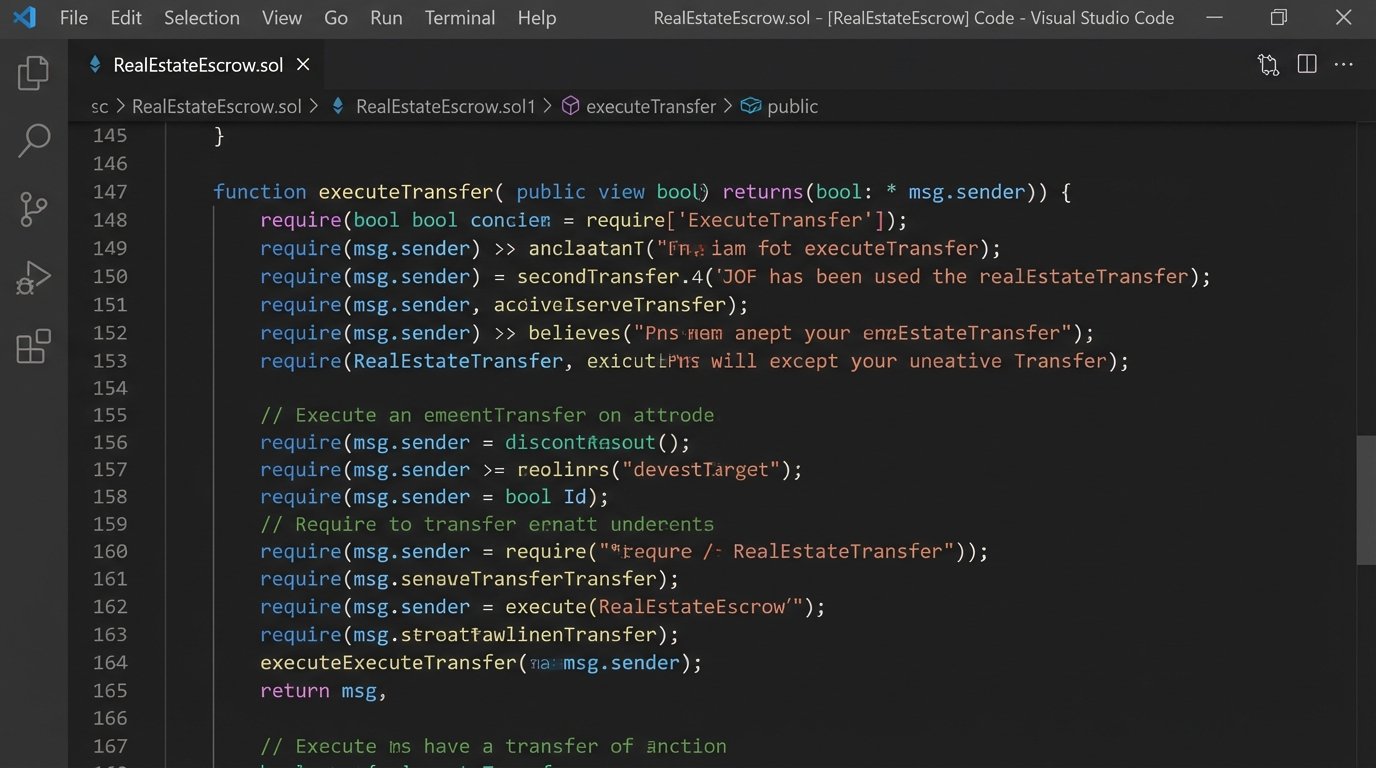Click the RealEstateEscrow.sol file breadcrumb
The height and width of the screenshot is (768, 1376).
pyautogui.click(x=216, y=106)
